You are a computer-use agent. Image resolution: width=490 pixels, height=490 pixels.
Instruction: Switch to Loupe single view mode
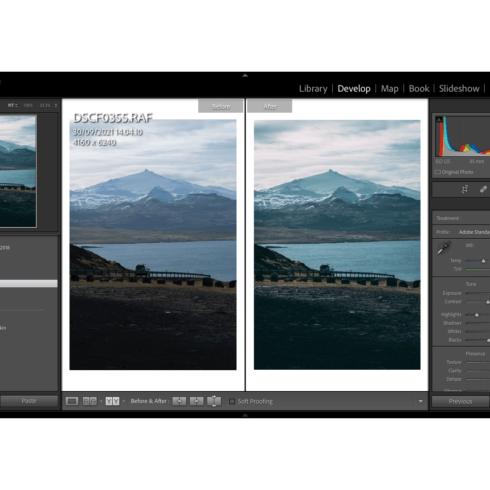(x=72, y=401)
